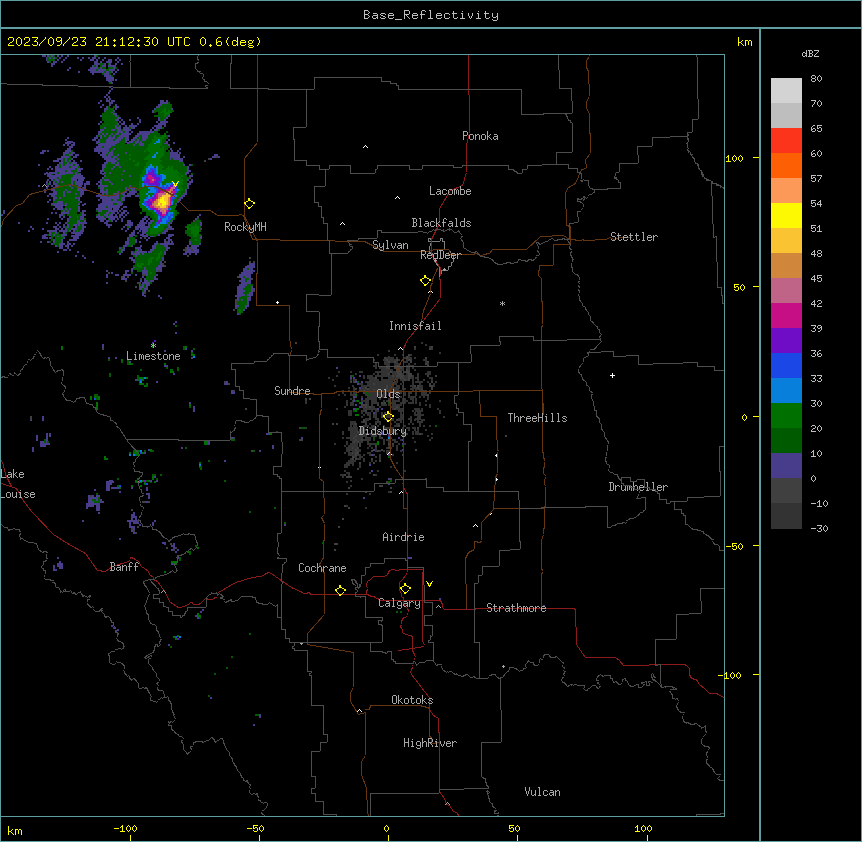The image size is (862, 842).
Task: Click the Sundre town label
Action: 292,391
